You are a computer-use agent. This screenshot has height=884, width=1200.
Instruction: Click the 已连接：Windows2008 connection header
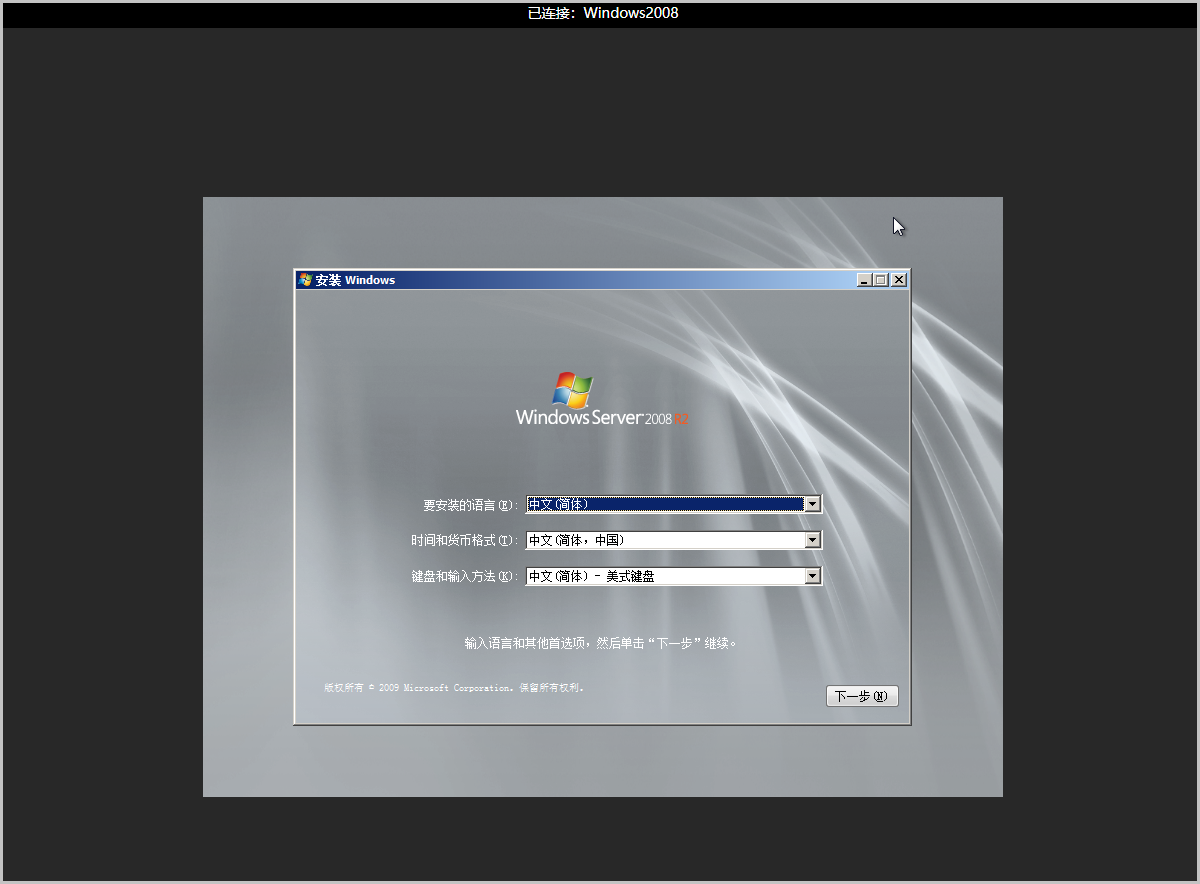point(603,13)
